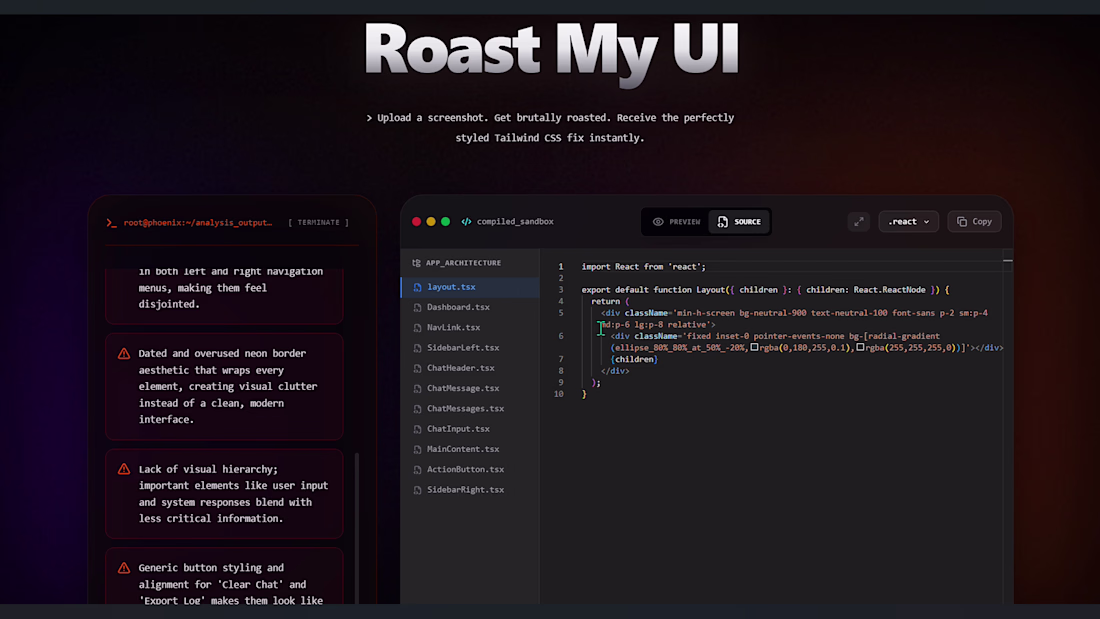
Task: Click the red traffic-light dot of the sandbox
Action: click(x=417, y=222)
